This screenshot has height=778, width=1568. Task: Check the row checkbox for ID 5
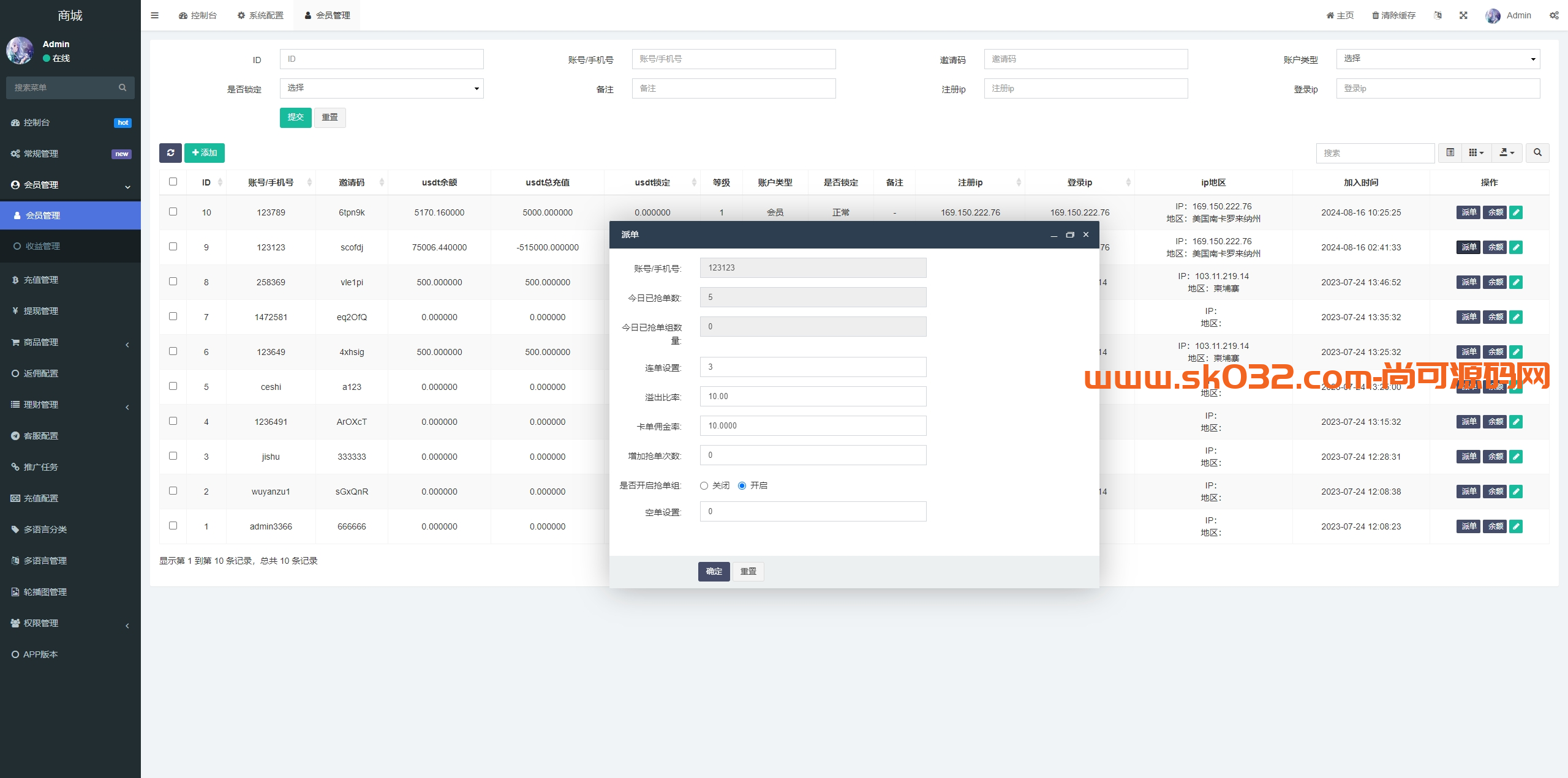coord(173,386)
